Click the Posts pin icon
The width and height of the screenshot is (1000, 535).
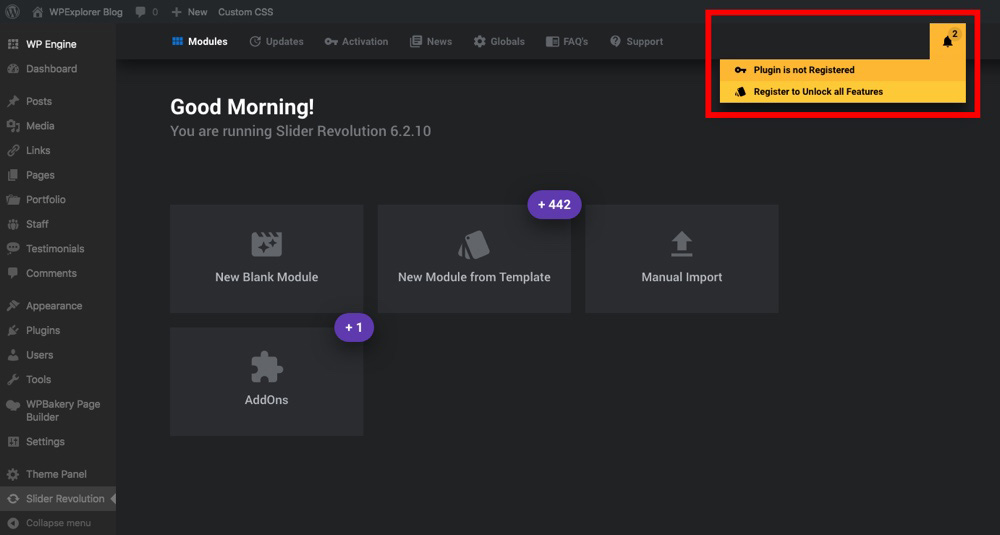(13, 101)
